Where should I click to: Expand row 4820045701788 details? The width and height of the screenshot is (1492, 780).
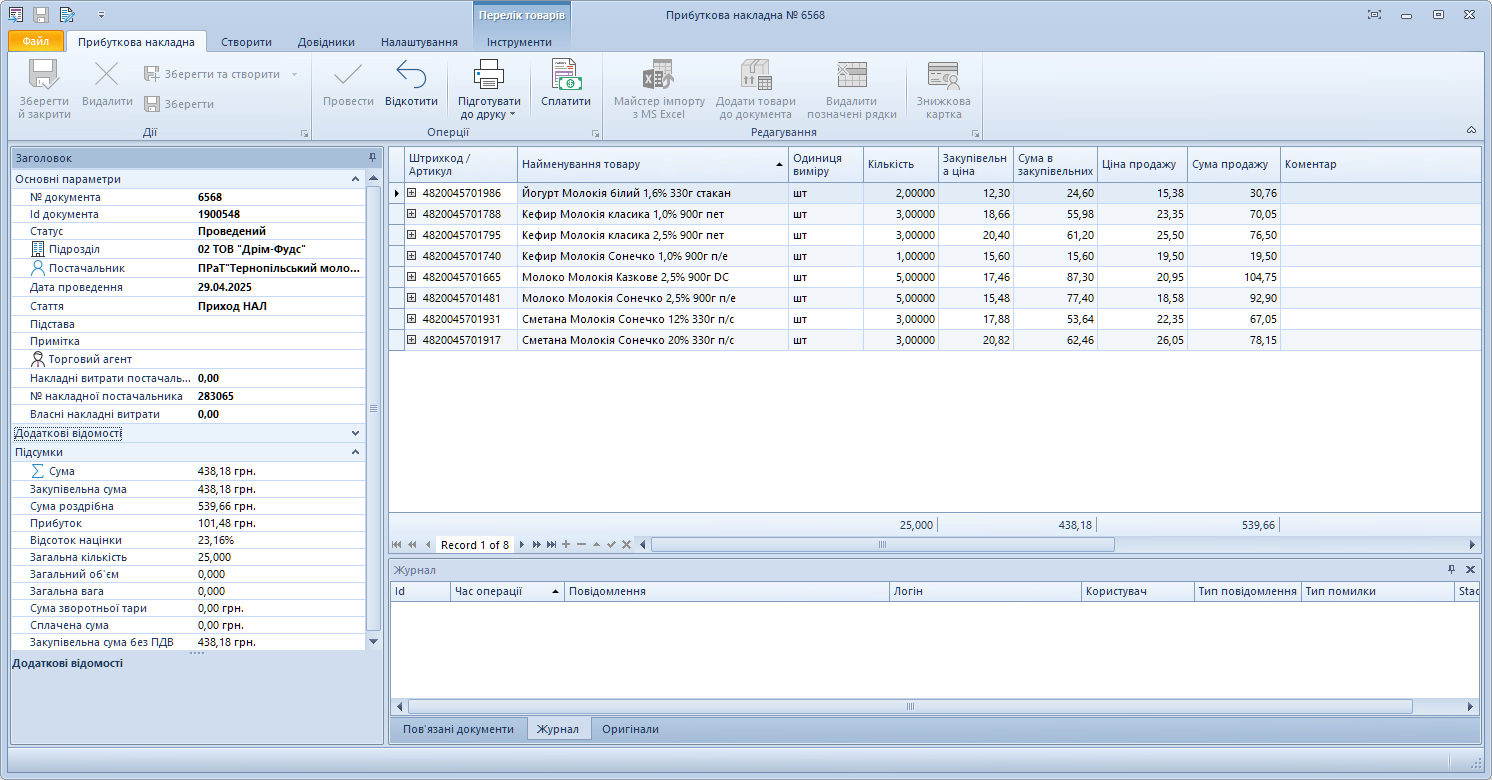tap(411, 214)
